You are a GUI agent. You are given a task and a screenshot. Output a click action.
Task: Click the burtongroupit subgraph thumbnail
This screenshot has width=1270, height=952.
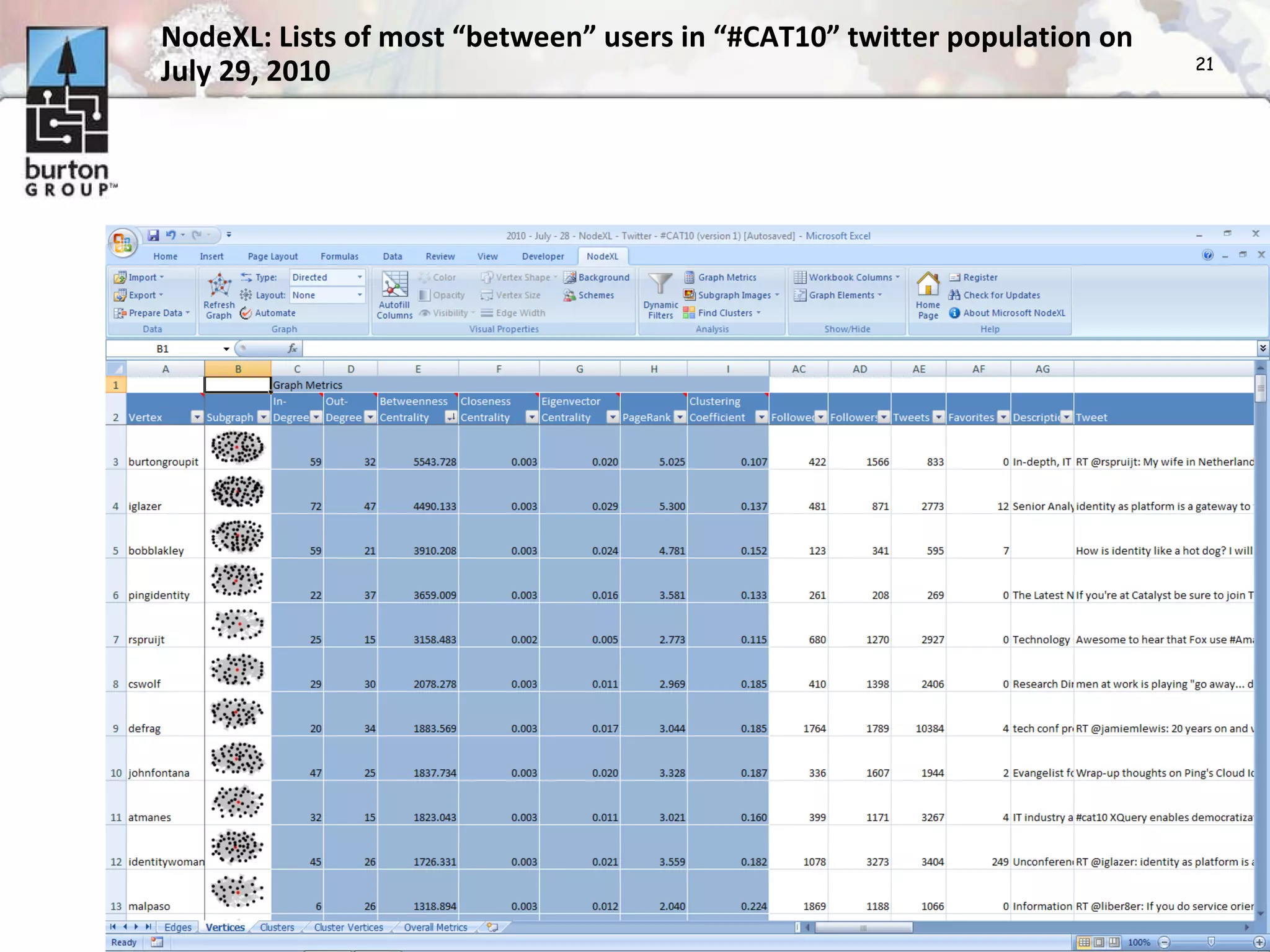coord(238,447)
